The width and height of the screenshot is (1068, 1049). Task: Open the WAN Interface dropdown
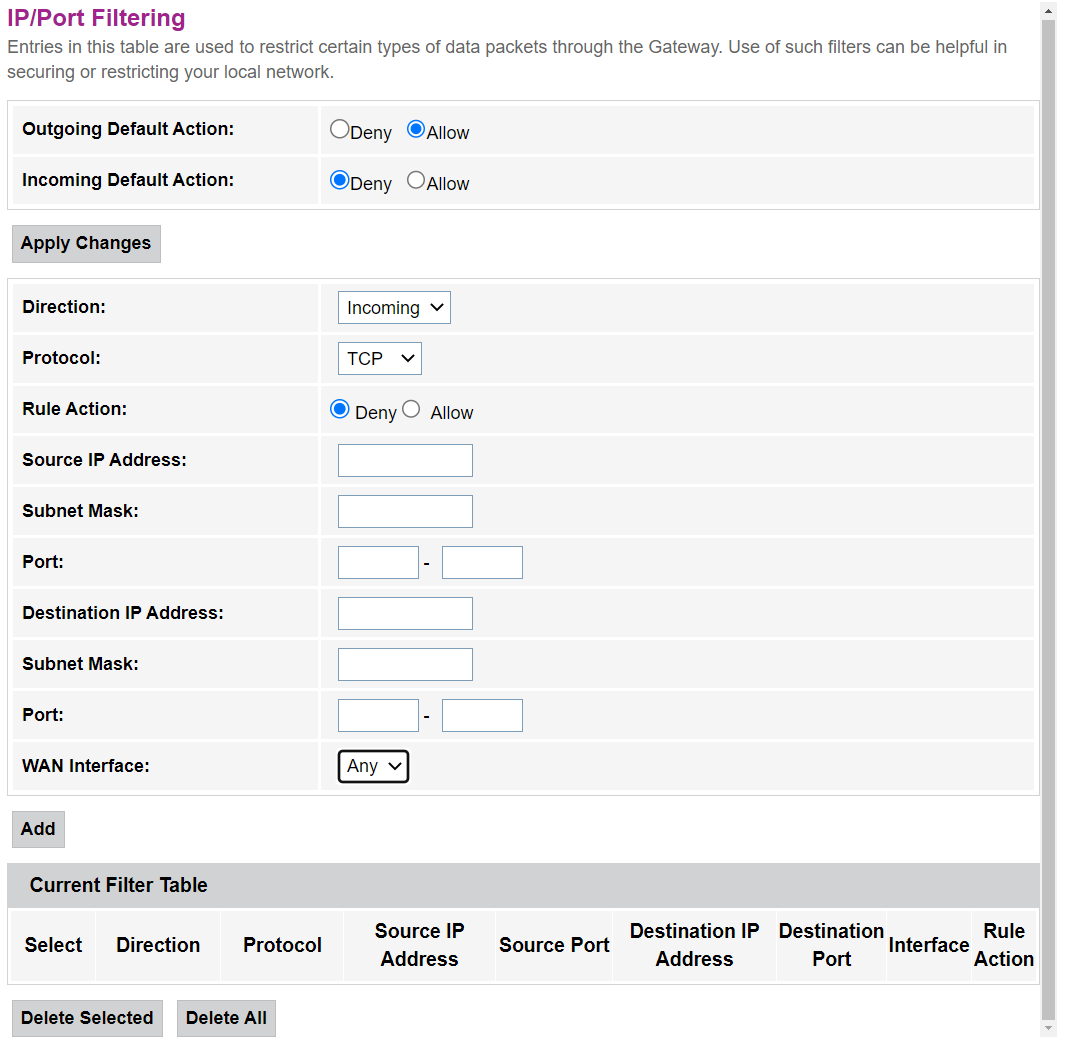tap(373, 766)
